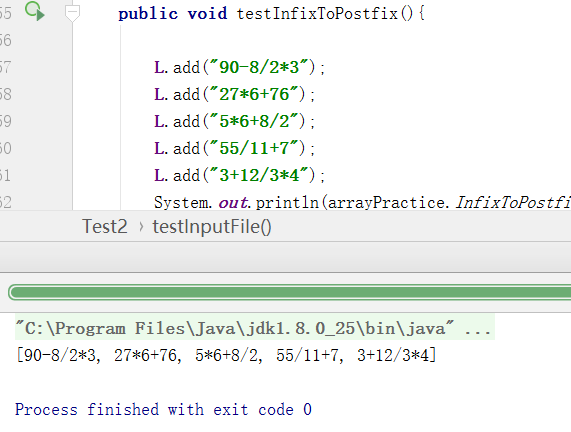Screen dimensions: 571x432
Task: Click the 'out' field in System.out
Action: pyautogui.click(x=233, y=203)
